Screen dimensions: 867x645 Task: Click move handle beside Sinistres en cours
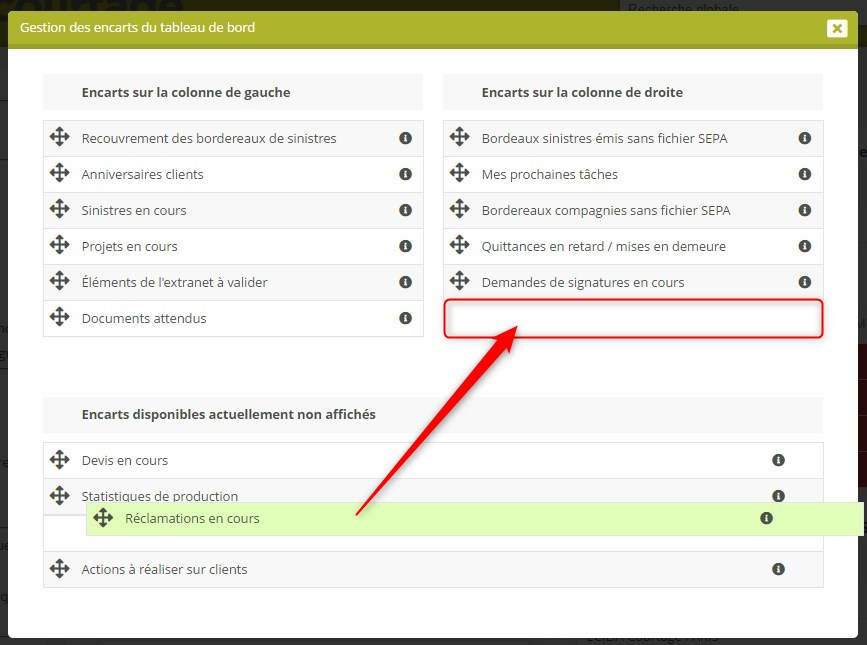[59, 210]
